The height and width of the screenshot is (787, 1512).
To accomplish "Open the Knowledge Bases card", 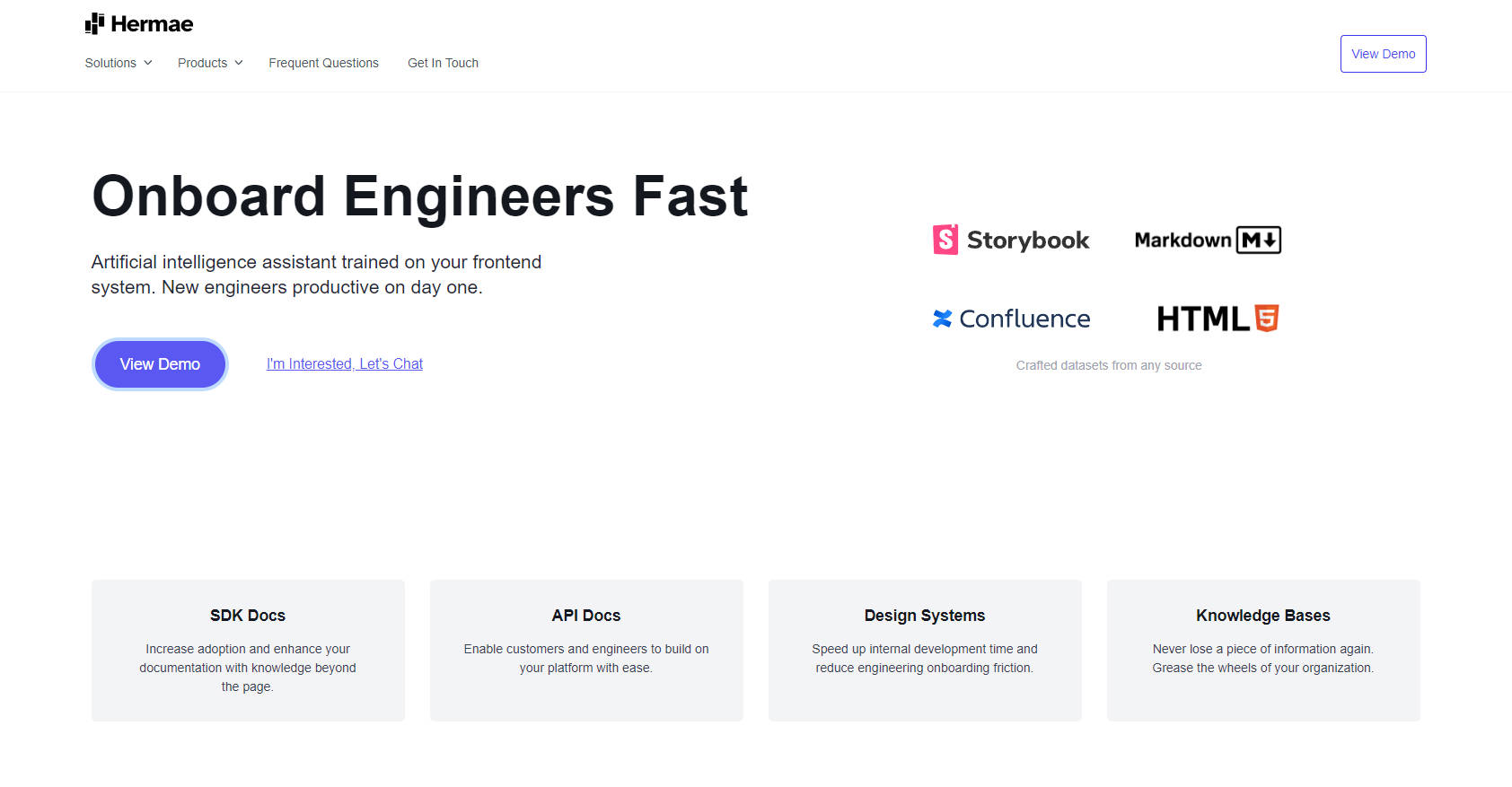I will [x=1263, y=650].
